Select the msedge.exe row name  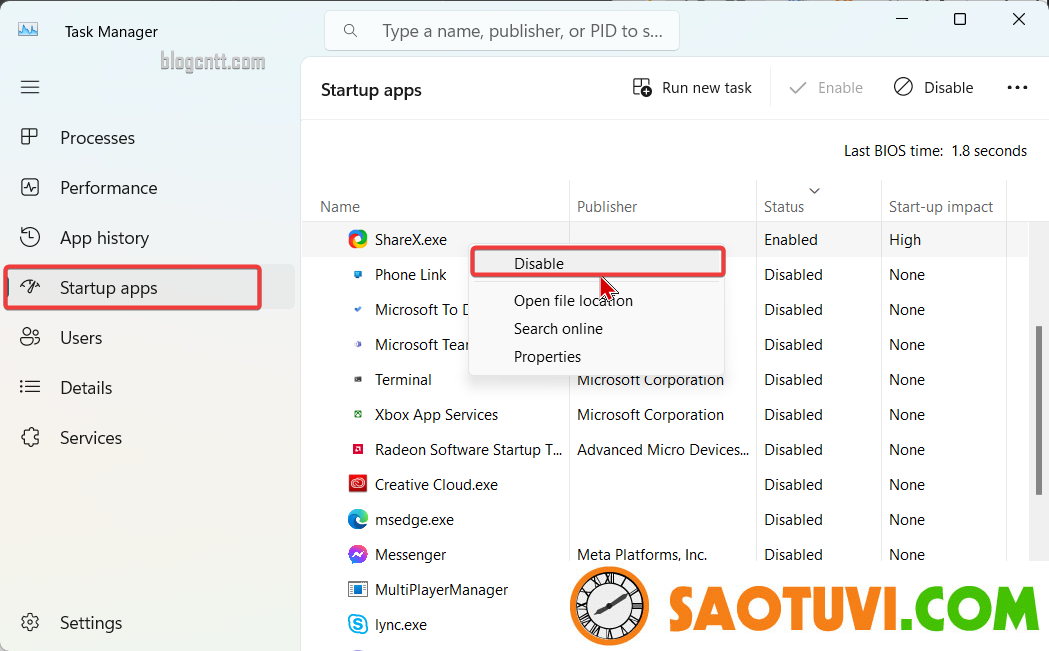[414, 520]
